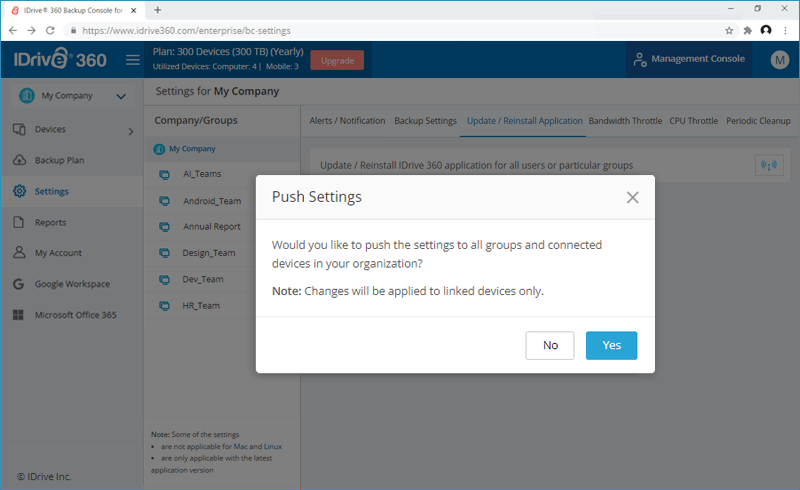Open the Management Console
The image size is (800, 490).
[689, 59]
